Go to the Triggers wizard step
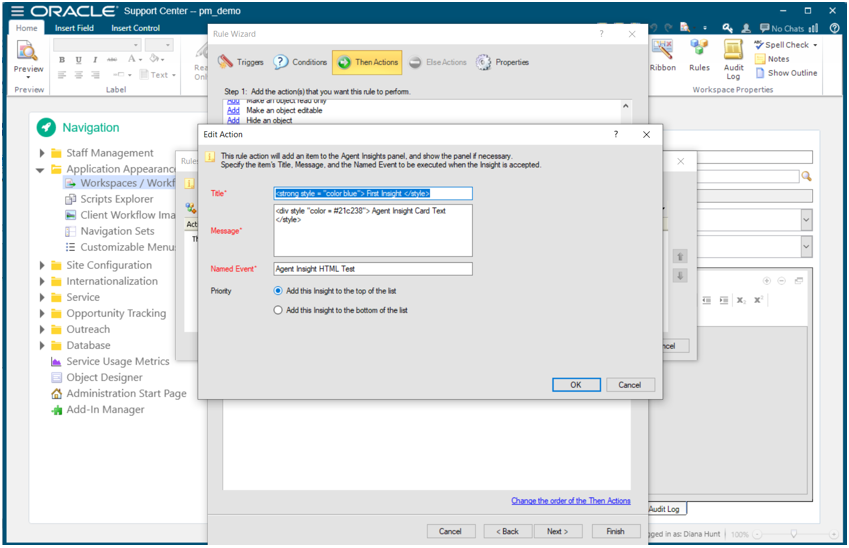849x548 pixels. [240, 62]
